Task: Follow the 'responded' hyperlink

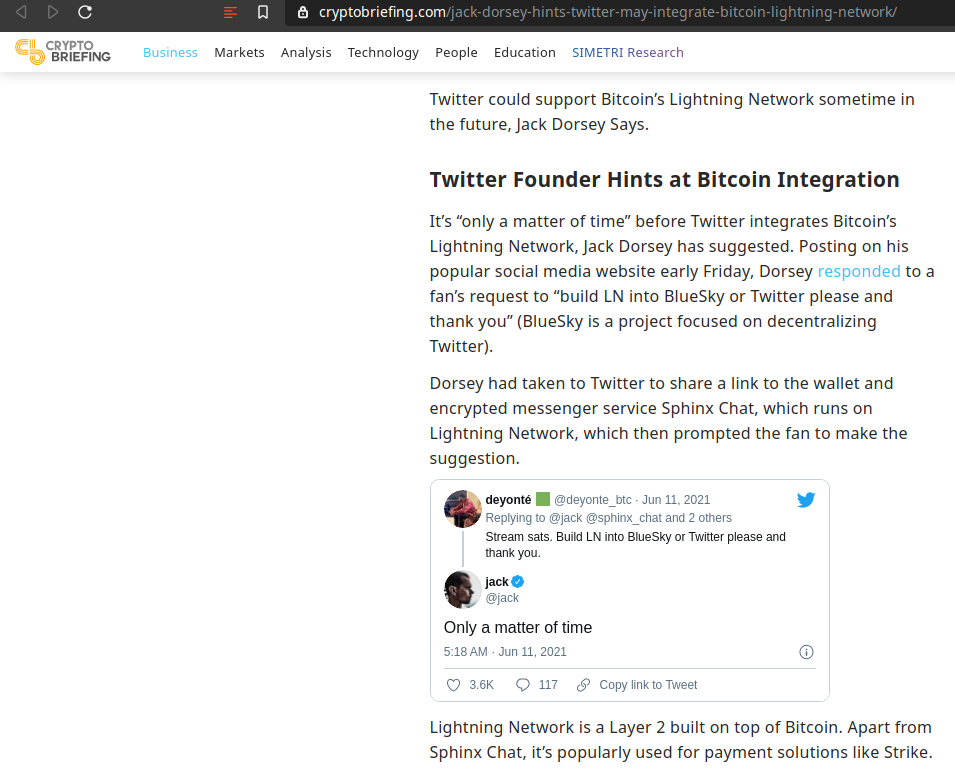Action: 859,272
